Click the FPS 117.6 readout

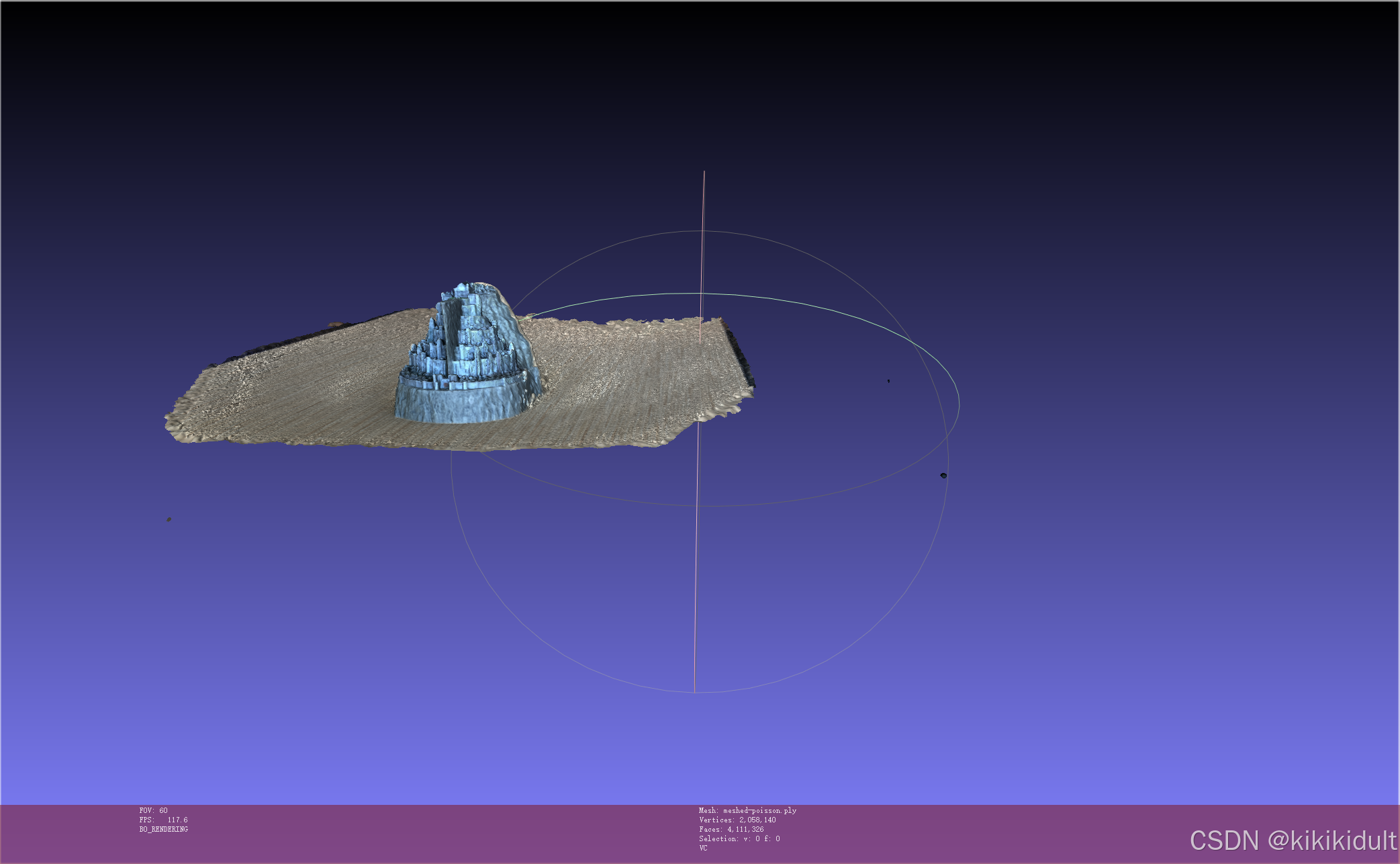tap(163, 820)
